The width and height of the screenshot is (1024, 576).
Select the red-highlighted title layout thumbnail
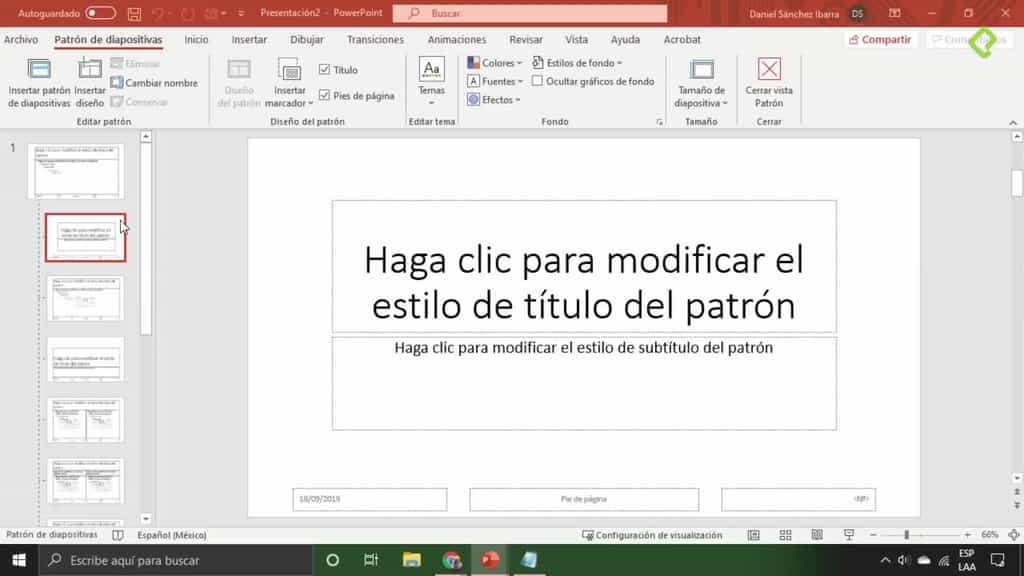click(86, 237)
